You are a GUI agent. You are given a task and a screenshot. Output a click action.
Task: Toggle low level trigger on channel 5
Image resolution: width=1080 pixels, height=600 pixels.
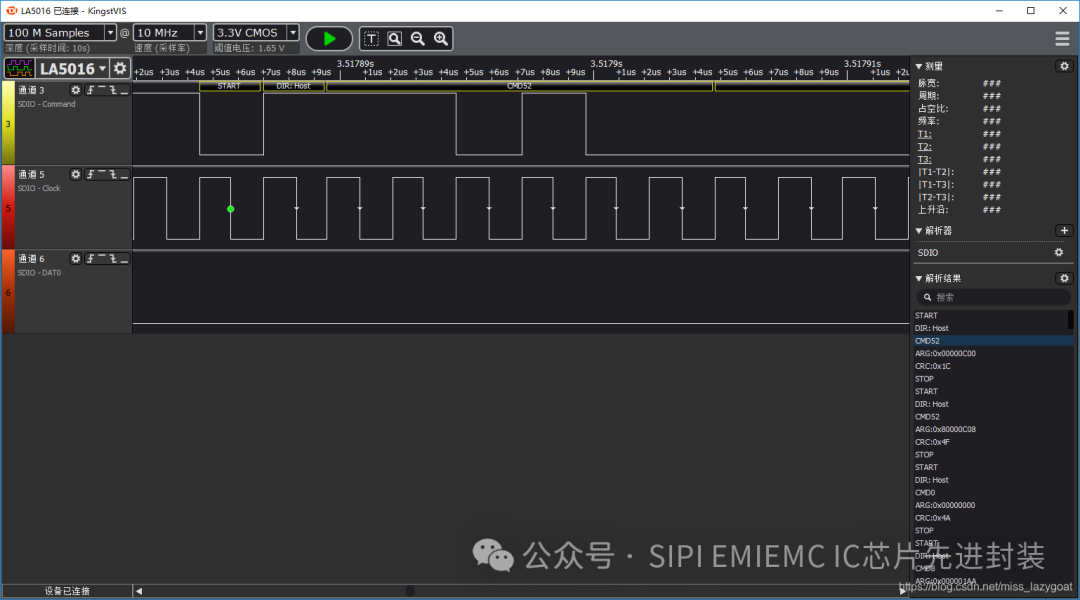pyautogui.click(x=124, y=174)
